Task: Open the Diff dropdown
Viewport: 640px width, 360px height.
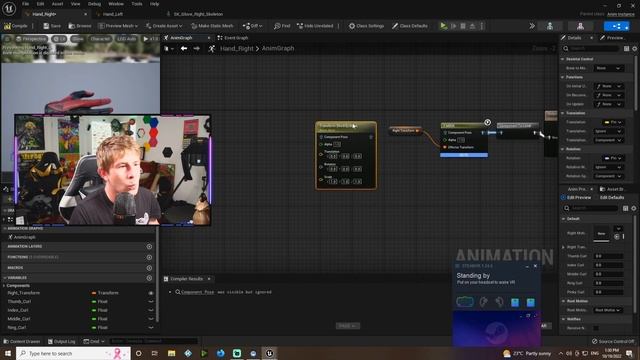Action: pyautogui.click(x=253, y=26)
